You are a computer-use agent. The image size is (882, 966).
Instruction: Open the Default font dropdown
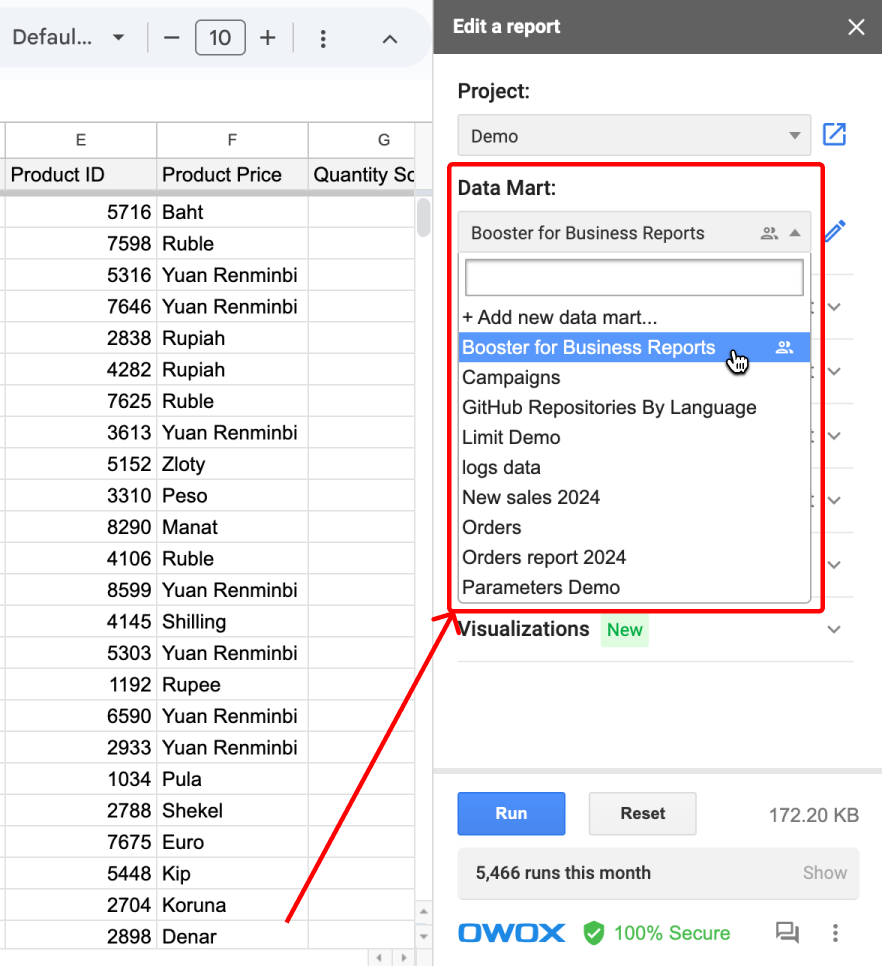click(68, 38)
